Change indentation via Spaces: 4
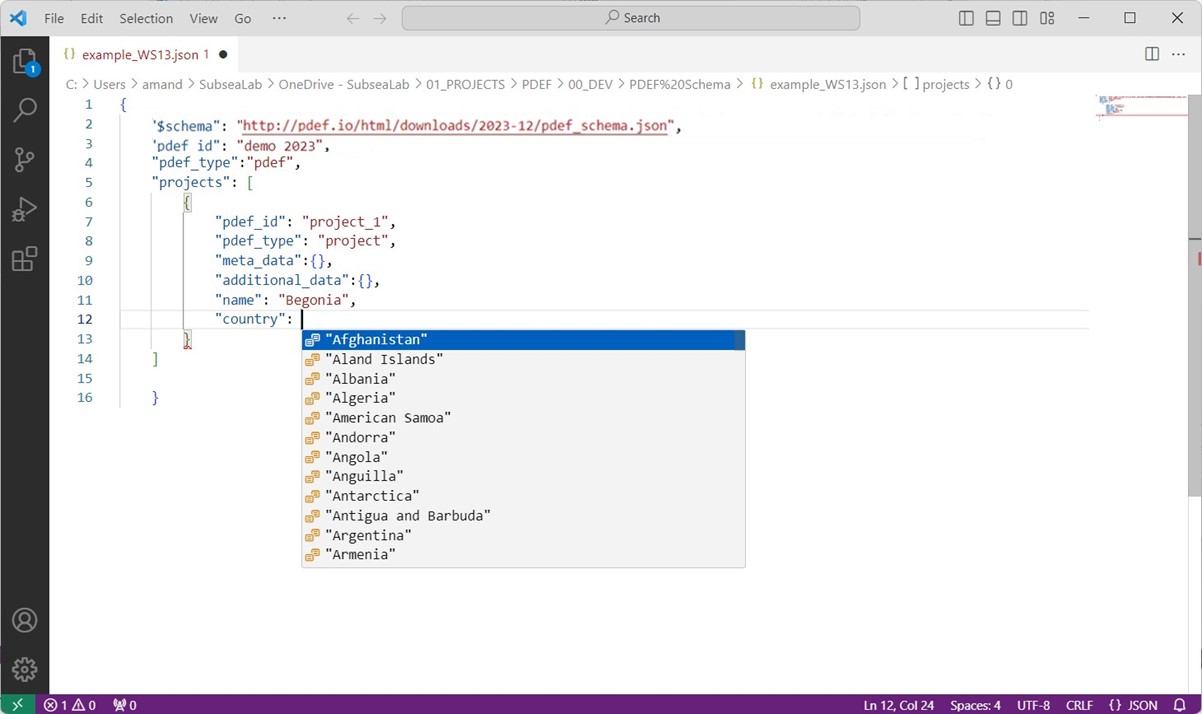The height and width of the screenshot is (714, 1202). pos(975,705)
